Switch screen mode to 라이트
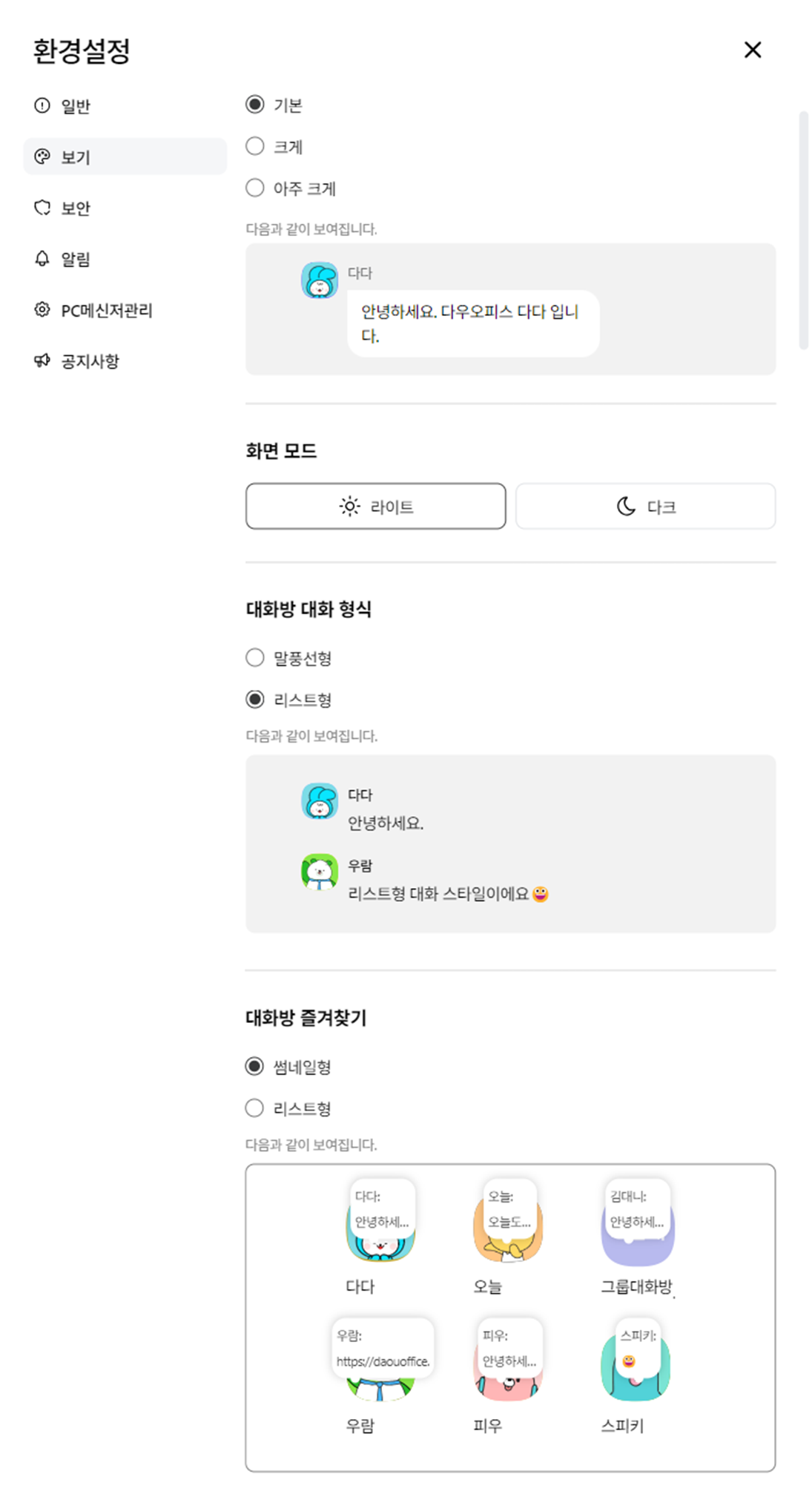812x1500 pixels. tap(376, 507)
